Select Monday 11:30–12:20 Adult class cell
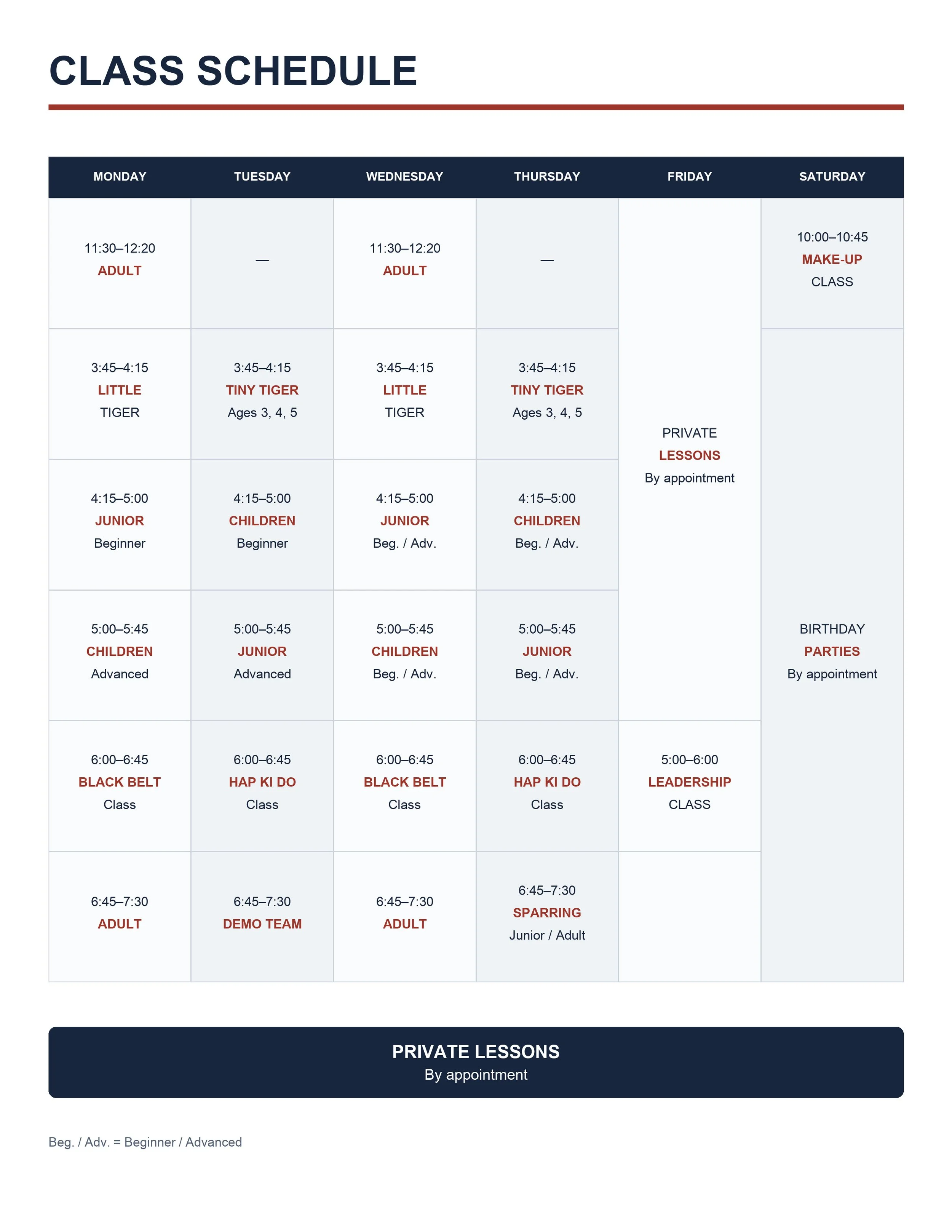This screenshot has height=1232, width=952. [x=120, y=263]
